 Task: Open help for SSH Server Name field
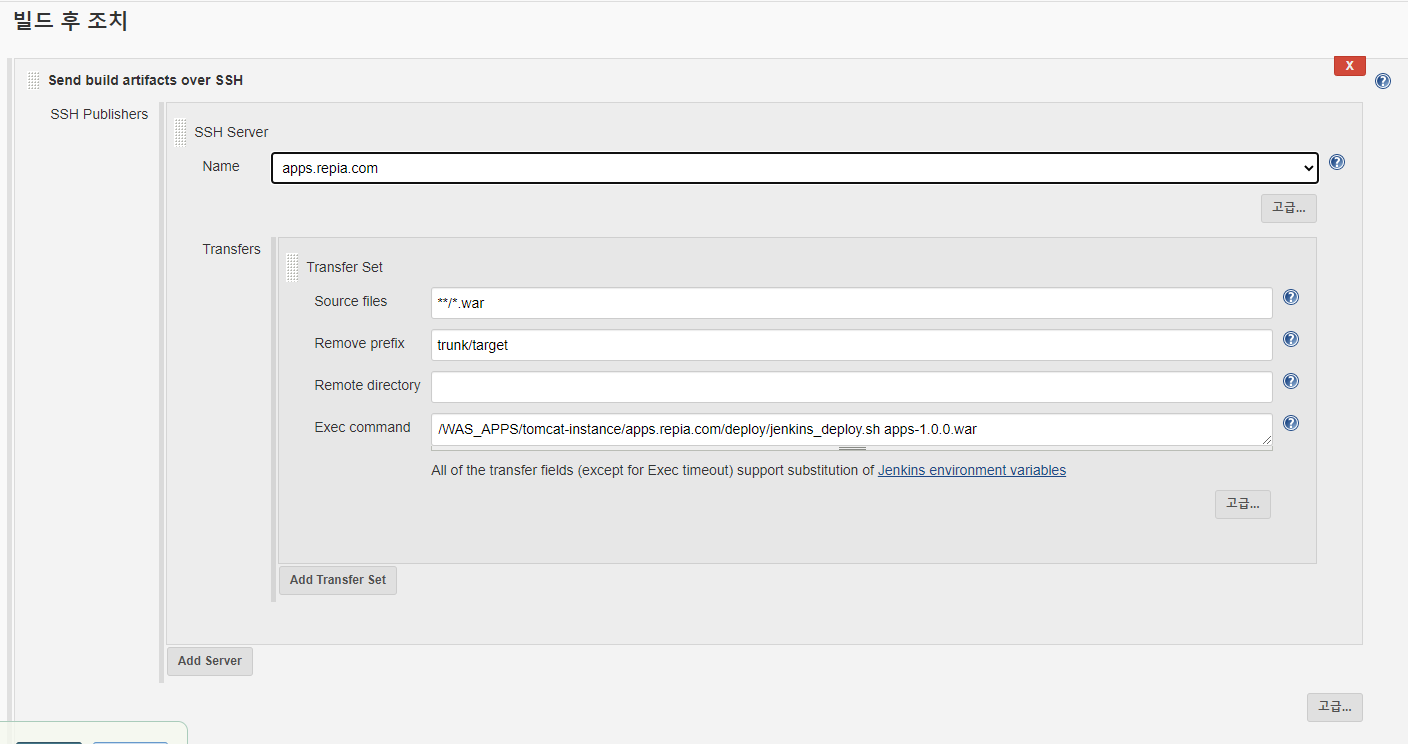(x=1336, y=162)
